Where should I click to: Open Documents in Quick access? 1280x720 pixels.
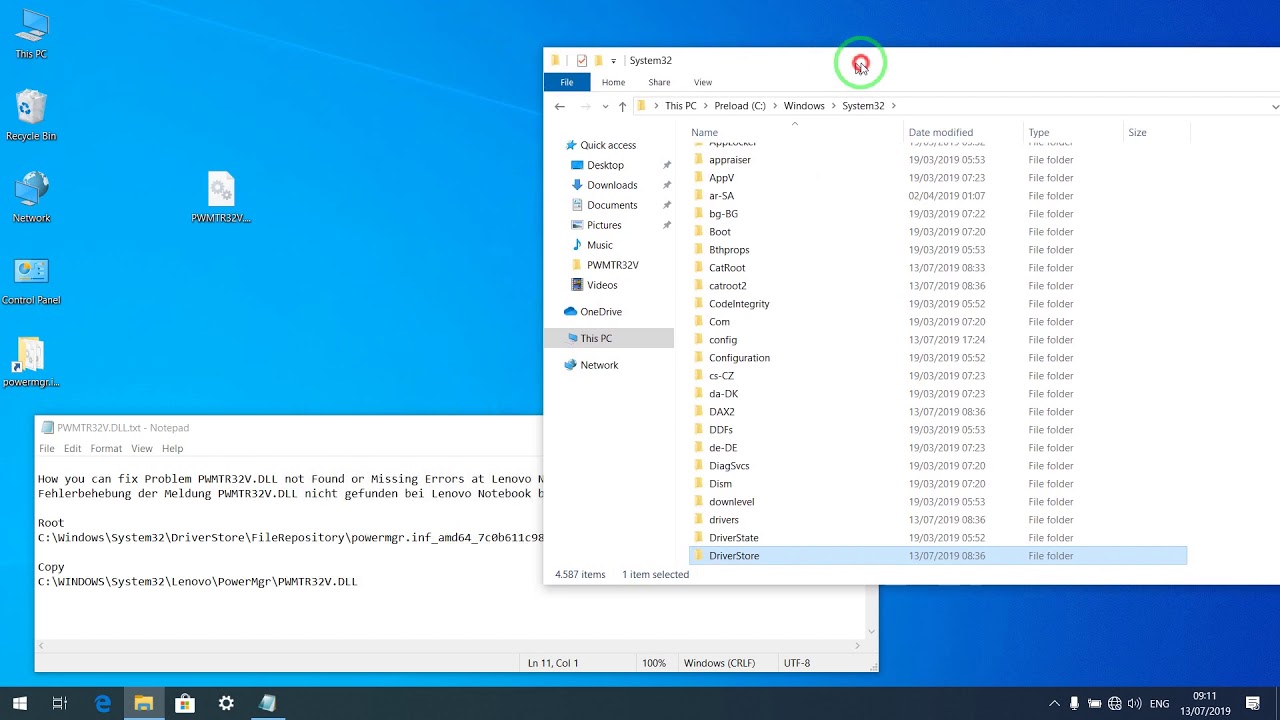603,205
